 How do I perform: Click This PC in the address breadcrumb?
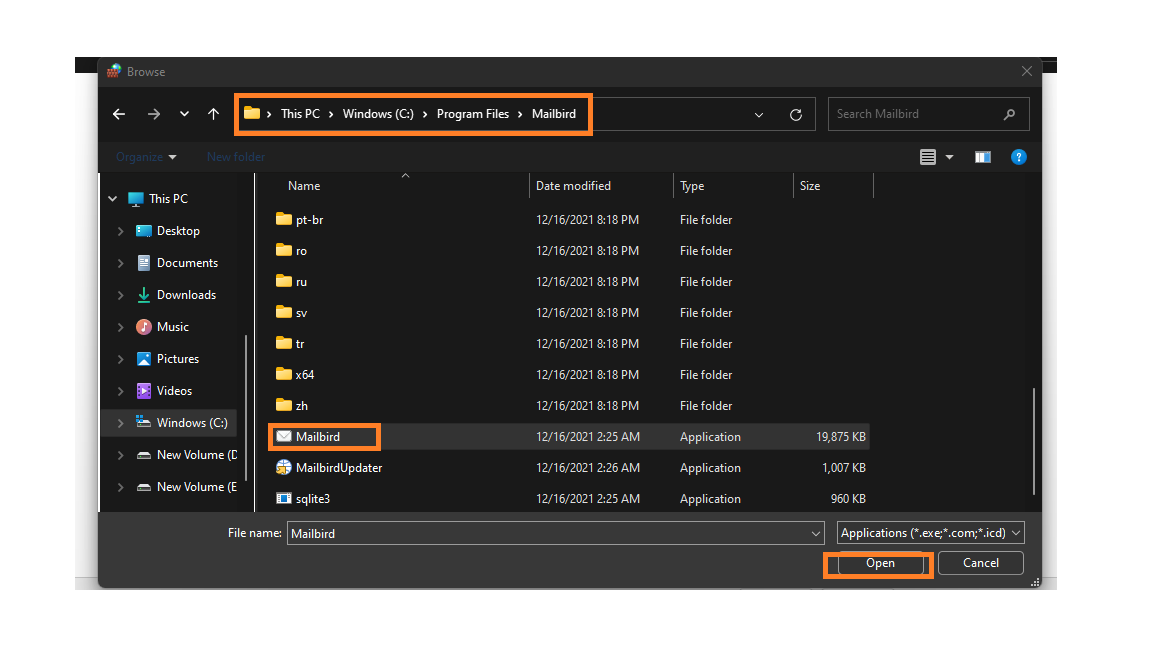tap(300, 114)
